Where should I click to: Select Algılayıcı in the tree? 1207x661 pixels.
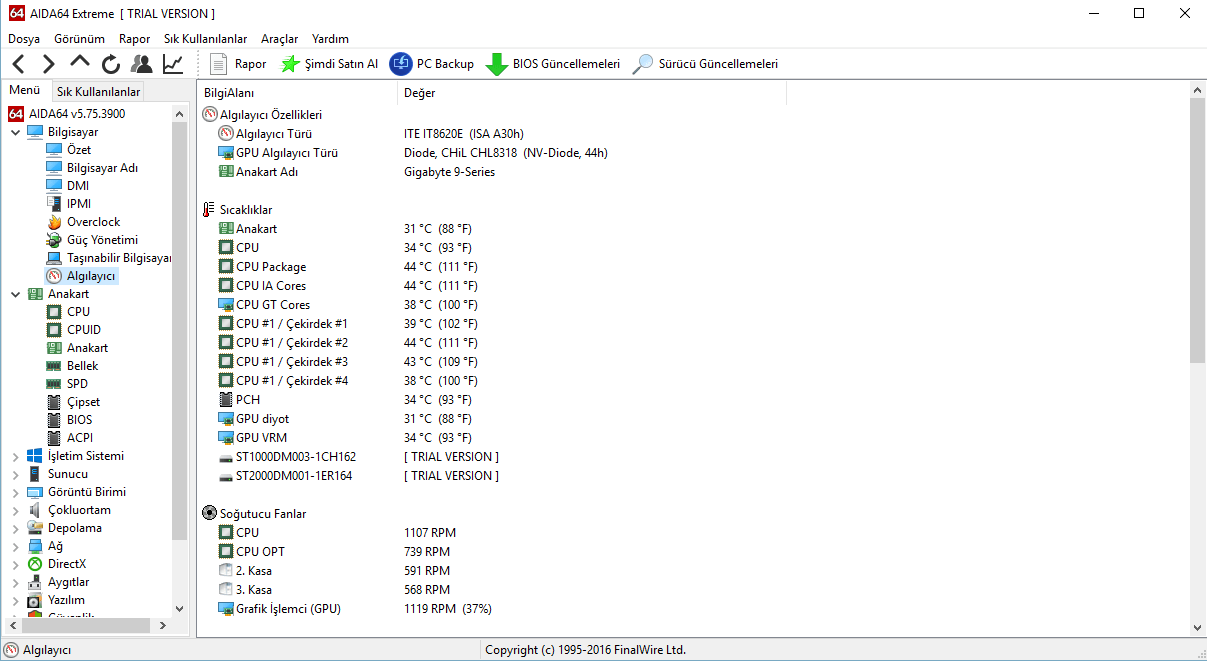[x=82, y=276]
